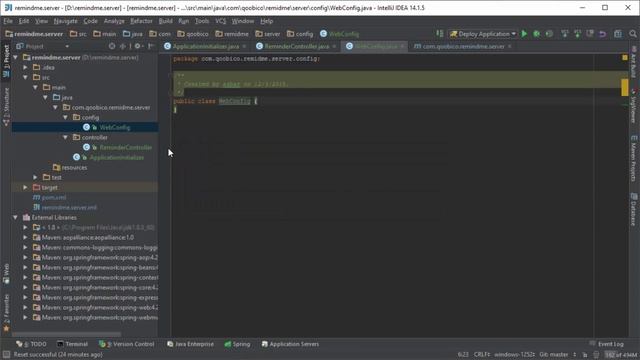Open the Project Structure icon
Image resolution: width=640 pixels, height=360 pixels.
tap(618, 34)
